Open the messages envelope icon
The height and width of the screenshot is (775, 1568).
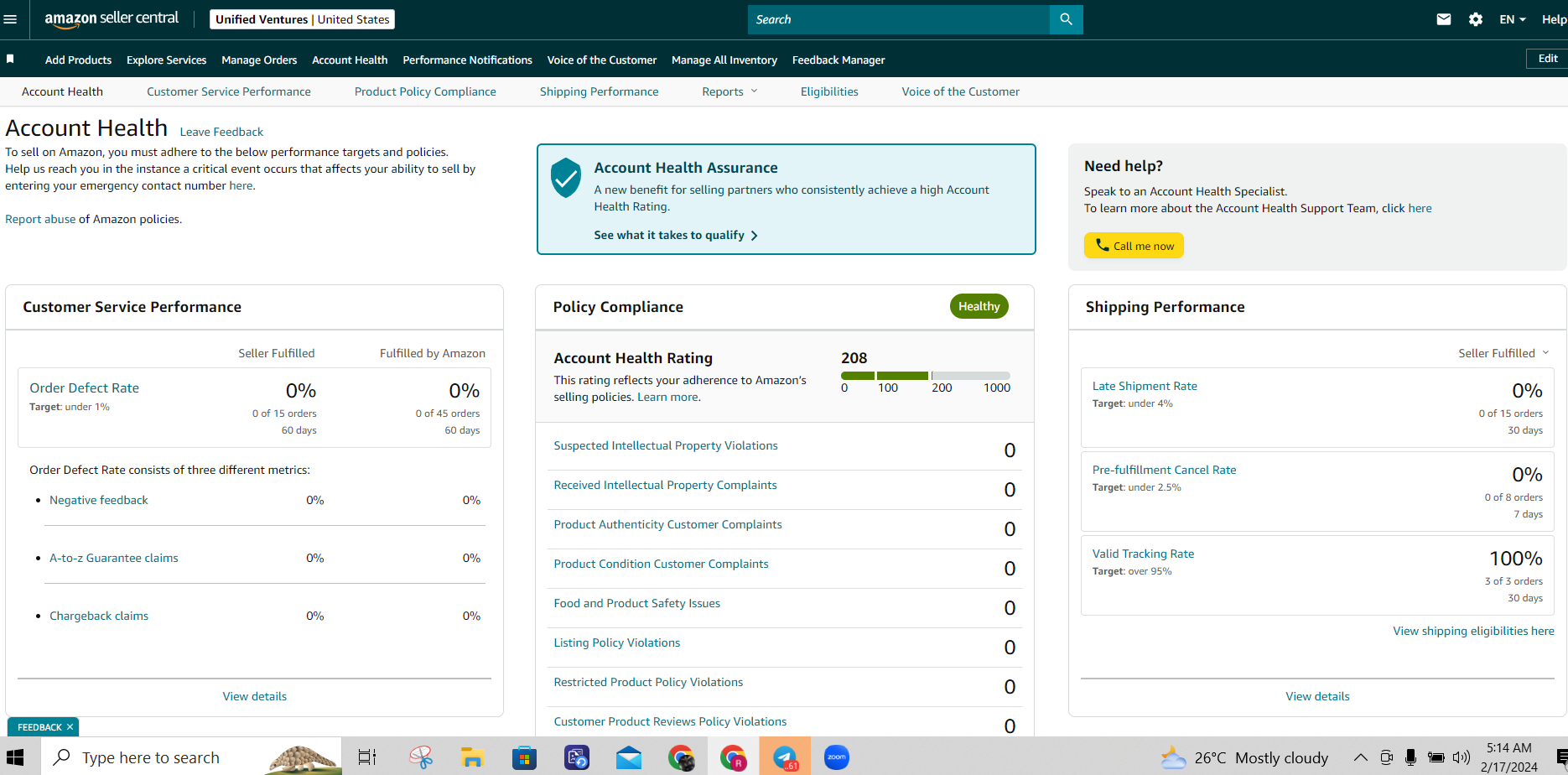(x=1444, y=19)
